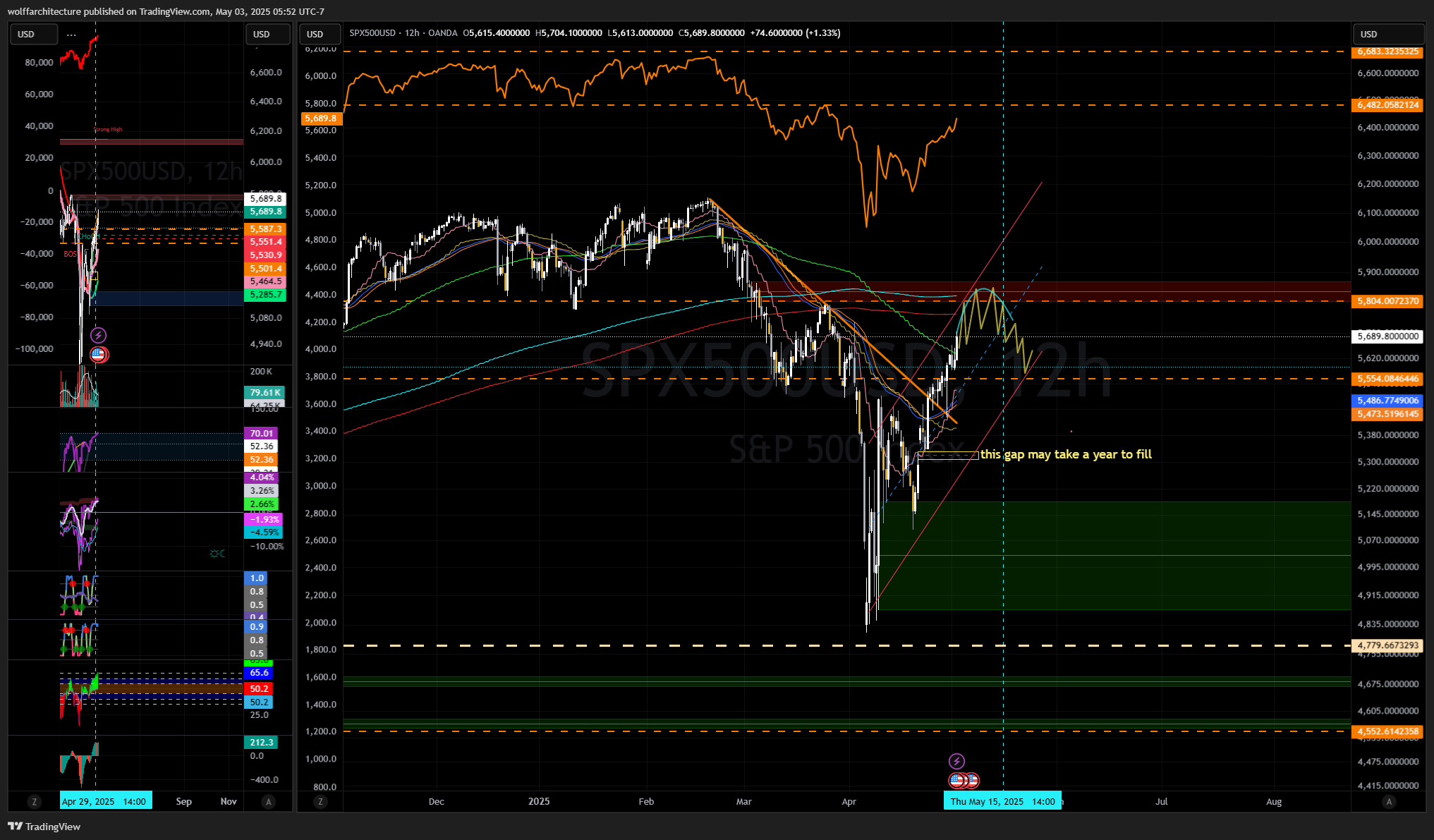The image size is (1434, 840).
Task: Open the USD selector above the left panel's right scale
Action: 267,35
